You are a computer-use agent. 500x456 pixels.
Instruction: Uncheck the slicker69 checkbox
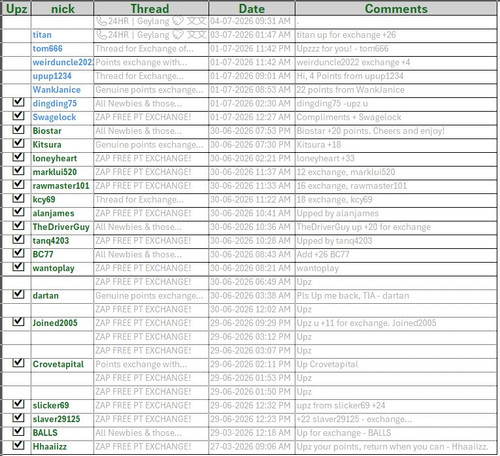pos(18,404)
